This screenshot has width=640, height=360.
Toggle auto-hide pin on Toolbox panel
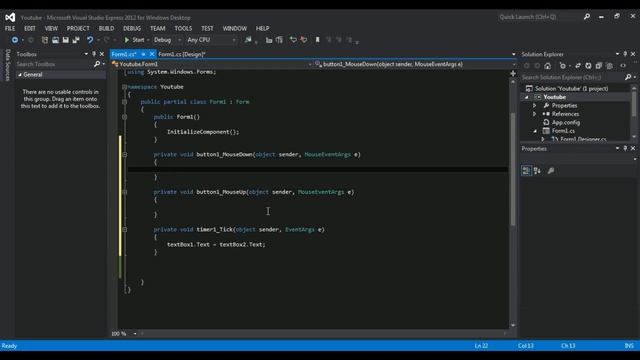coord(94,54)
